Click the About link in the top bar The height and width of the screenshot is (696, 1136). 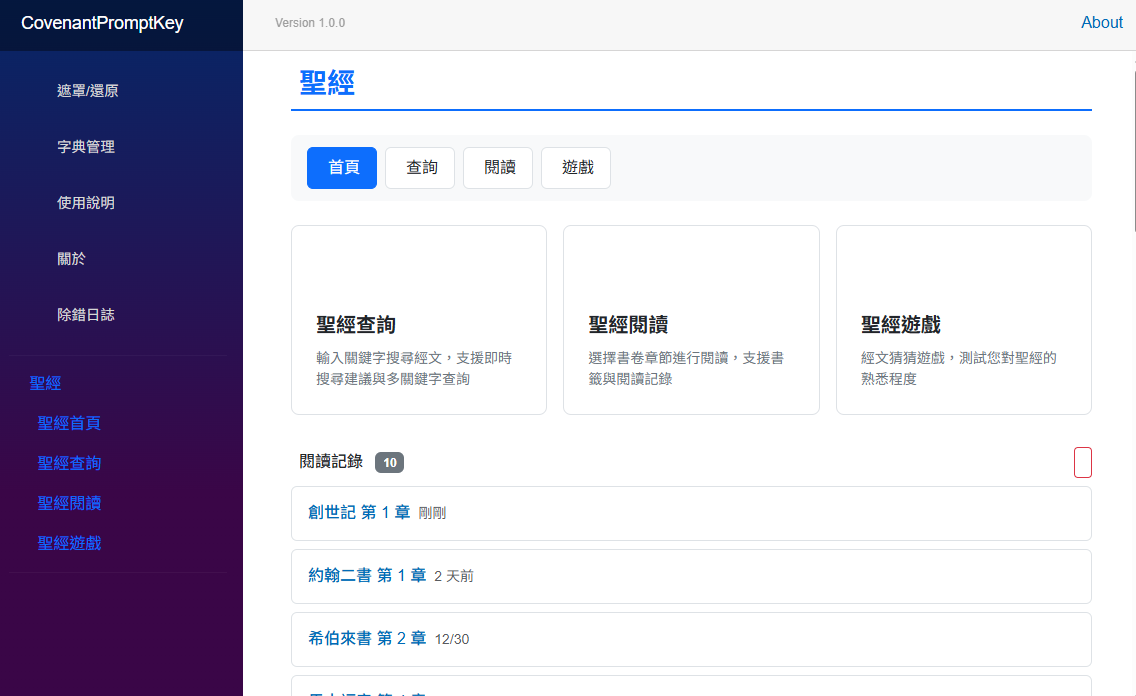pyautogui.click(x=1101, y=23)
